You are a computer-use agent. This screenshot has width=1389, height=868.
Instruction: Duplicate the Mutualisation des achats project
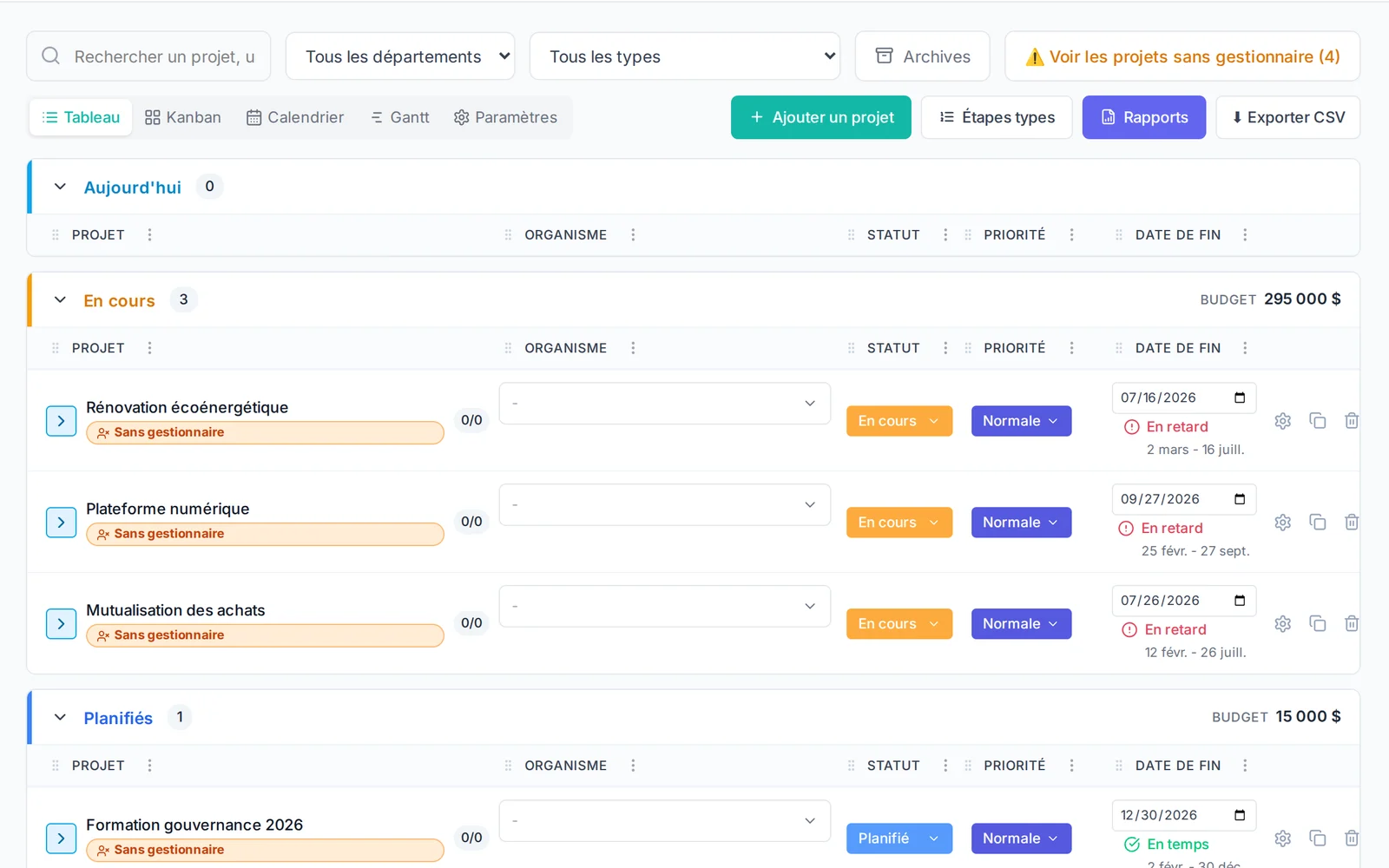[x=1317, y=624]
